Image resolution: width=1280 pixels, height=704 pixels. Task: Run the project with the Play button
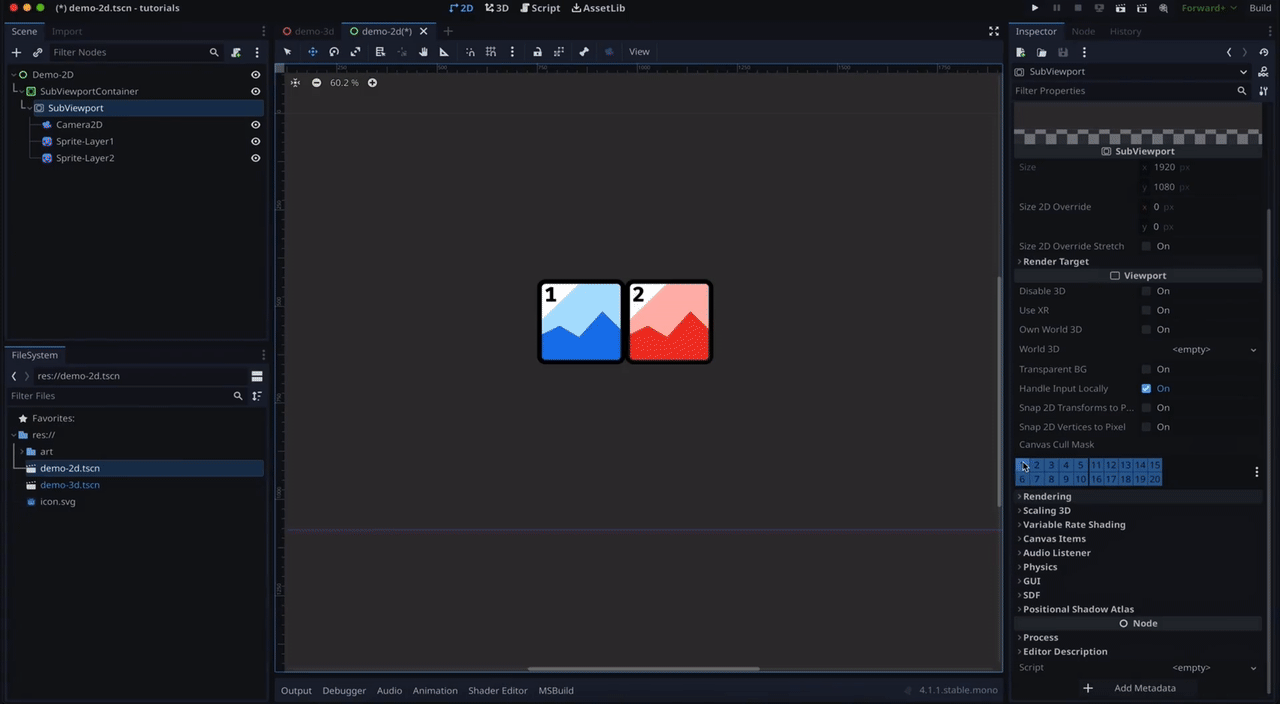[x=1035, y=8]
